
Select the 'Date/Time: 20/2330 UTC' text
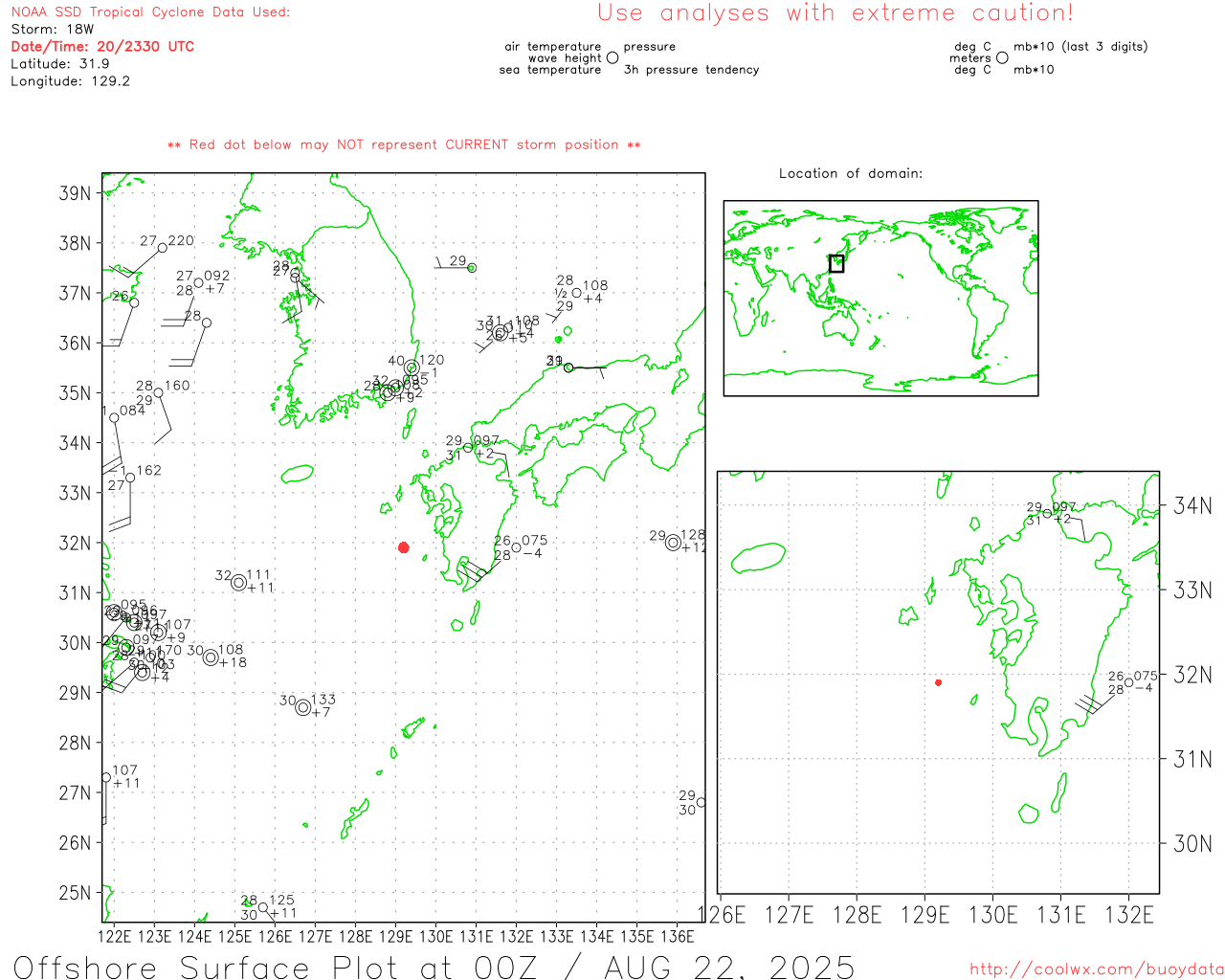[x=102, y=47]
